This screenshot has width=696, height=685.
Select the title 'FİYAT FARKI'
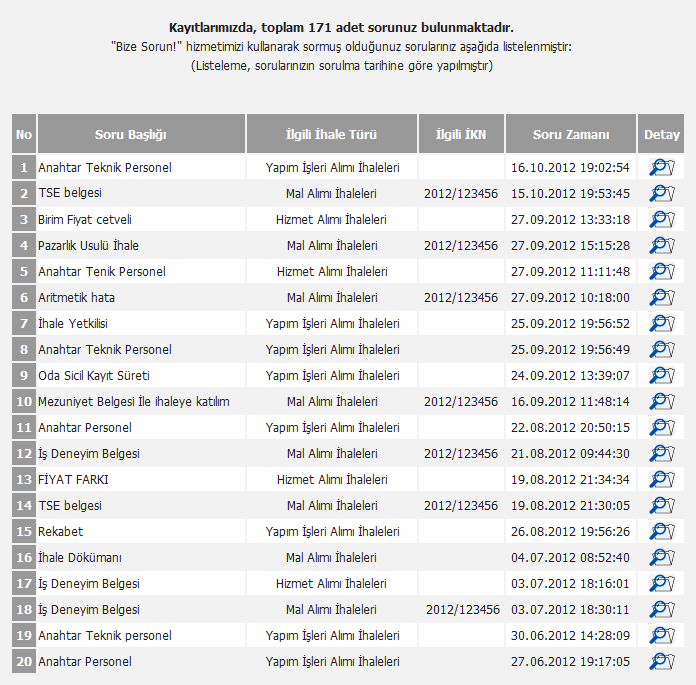pyautogui.click(x=73, y=479)
